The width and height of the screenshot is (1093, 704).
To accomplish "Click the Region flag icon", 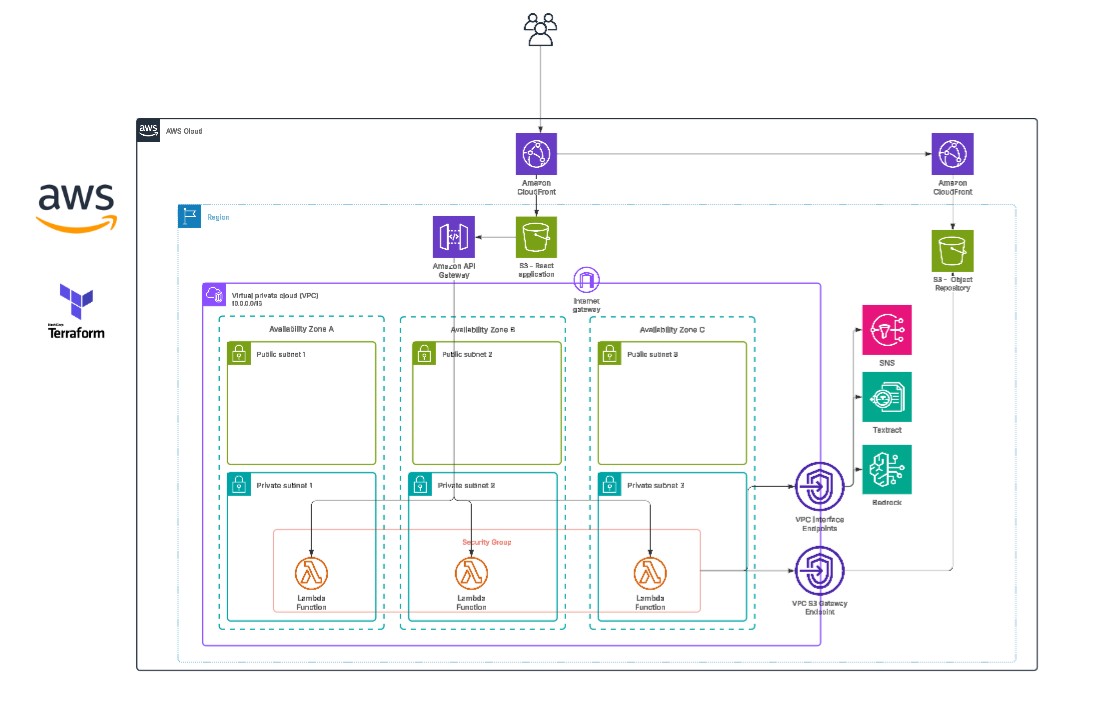I will coord(190,216).
